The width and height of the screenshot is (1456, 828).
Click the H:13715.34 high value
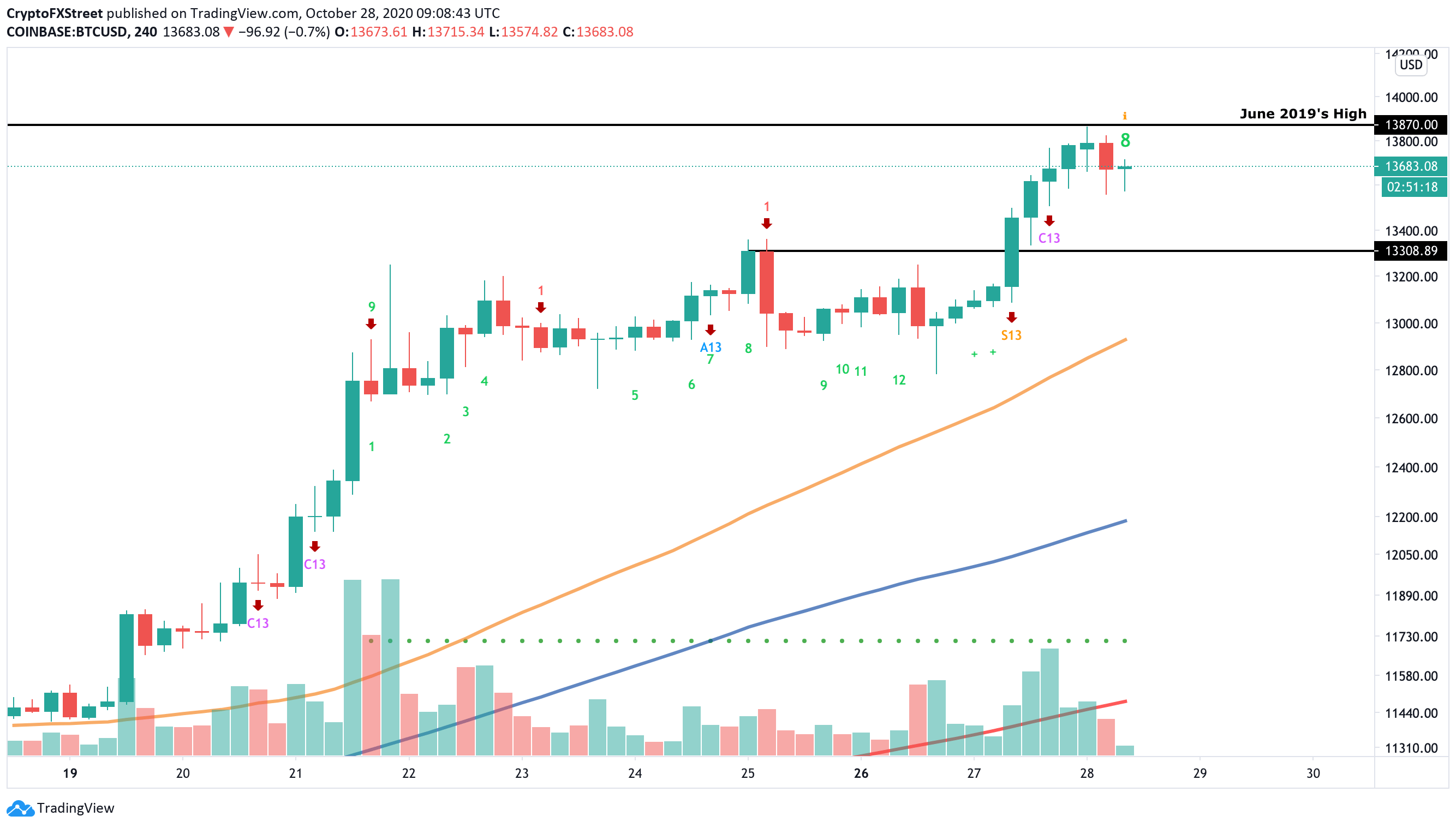[x=448, y=32]
